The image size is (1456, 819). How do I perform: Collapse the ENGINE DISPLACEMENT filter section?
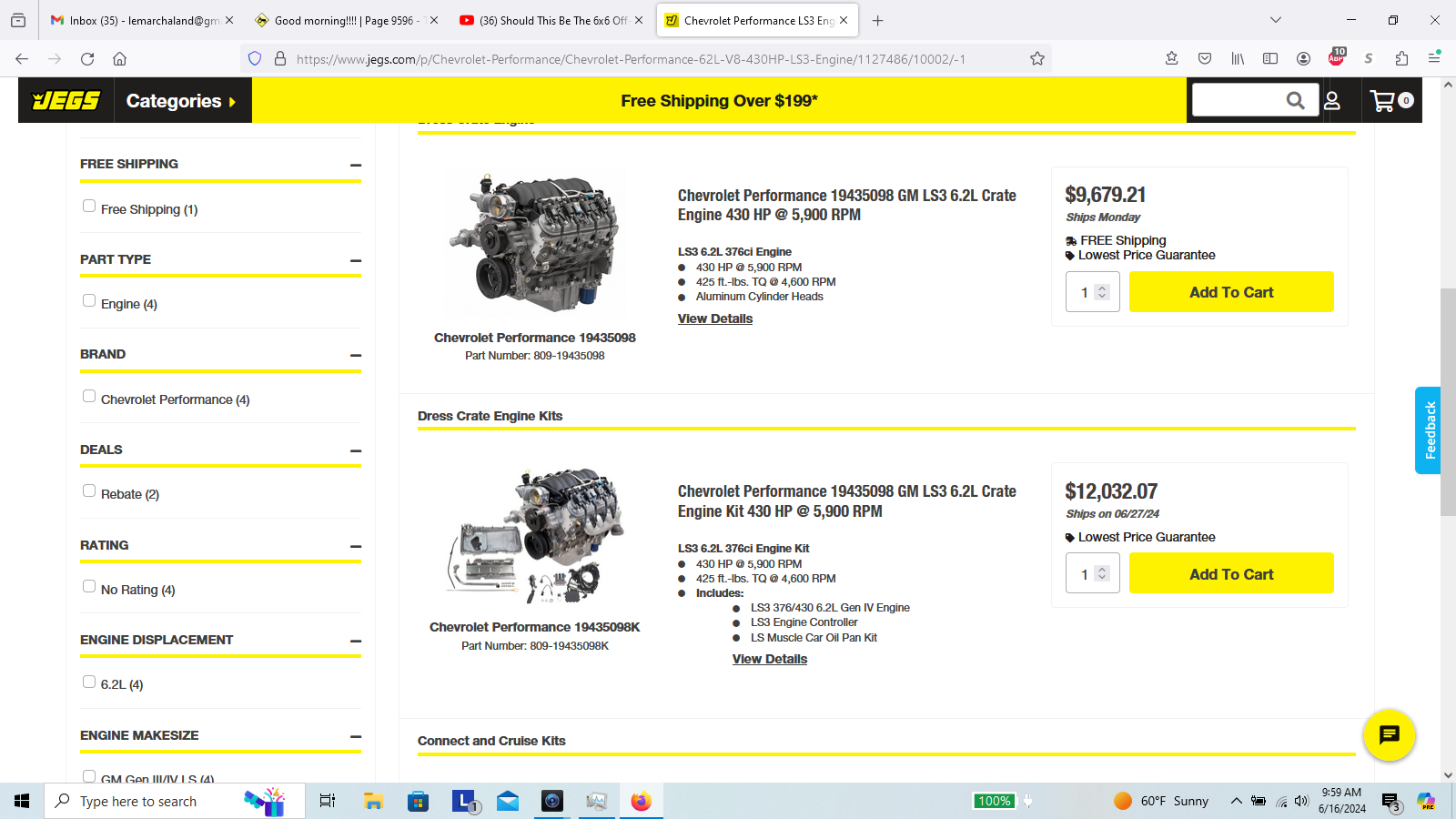coord(356,641)
